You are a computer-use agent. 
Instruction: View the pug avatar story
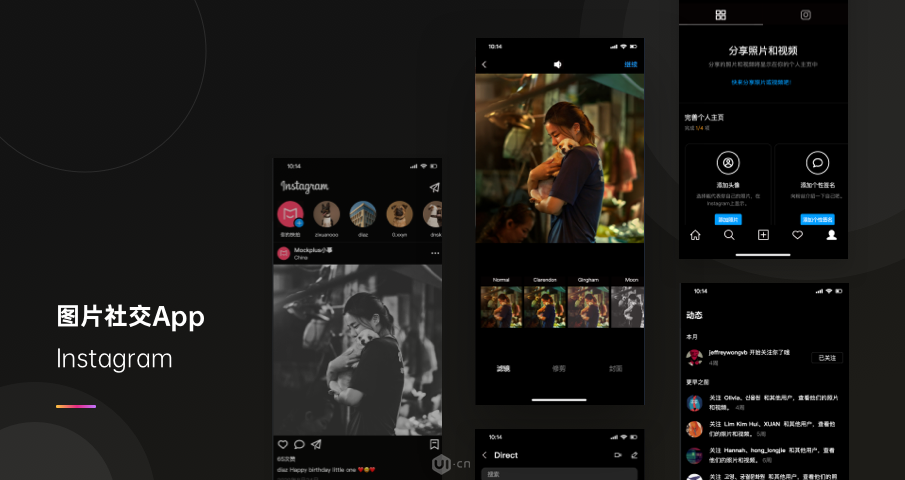pyautogui.click(x=399, y=214)
